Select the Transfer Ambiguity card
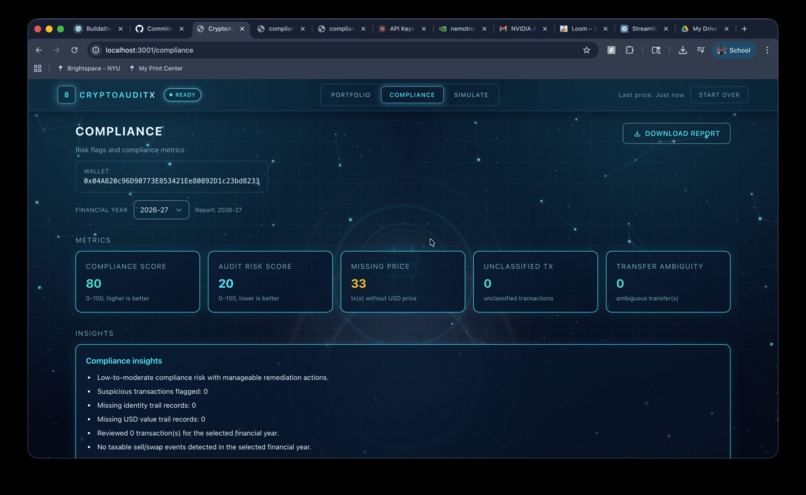The width and height of the screenshot is (806, 495). 668,282
